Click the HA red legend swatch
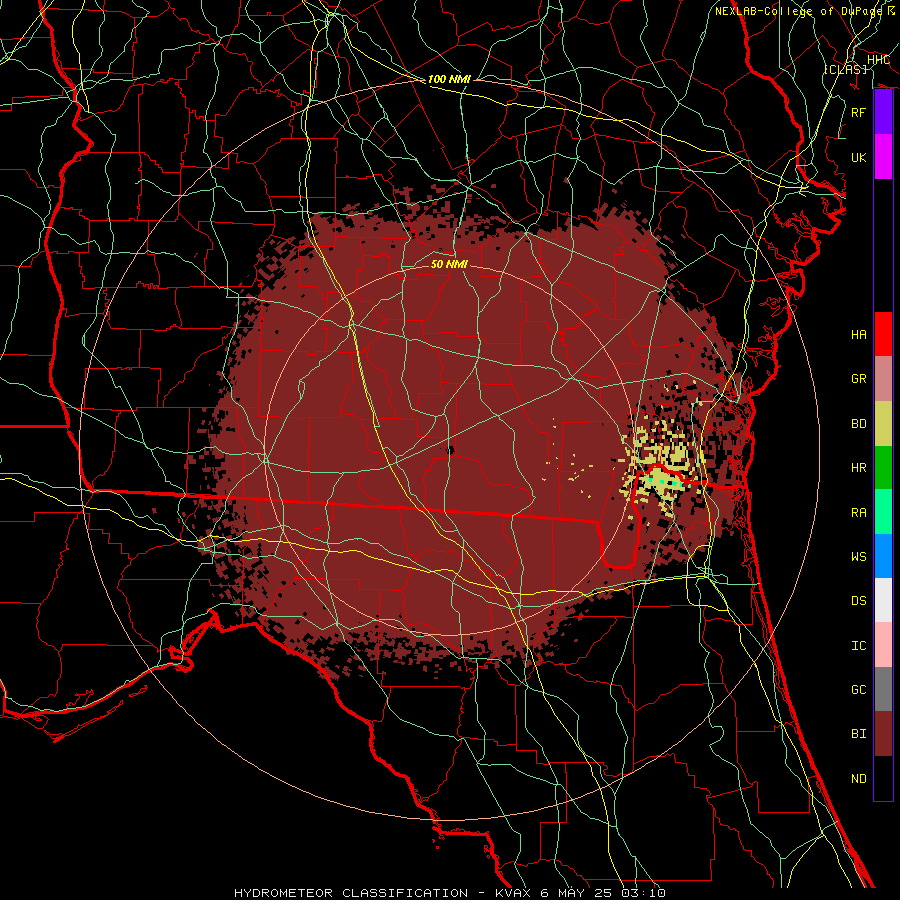Image resolution: width=900 pixels, height=900 pixels. (x=883, y=334)
